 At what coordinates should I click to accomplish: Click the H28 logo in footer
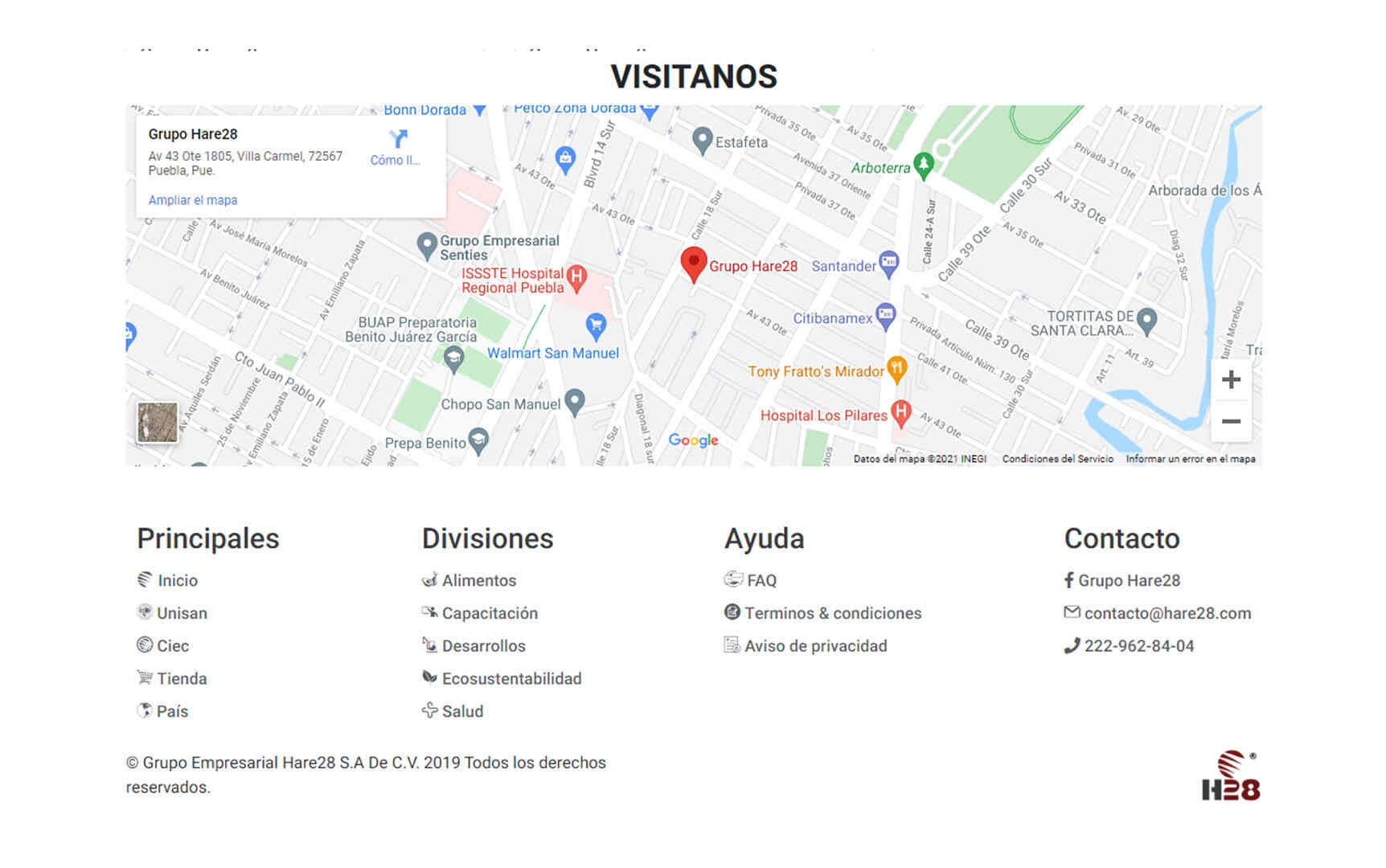click(1230, 777)
